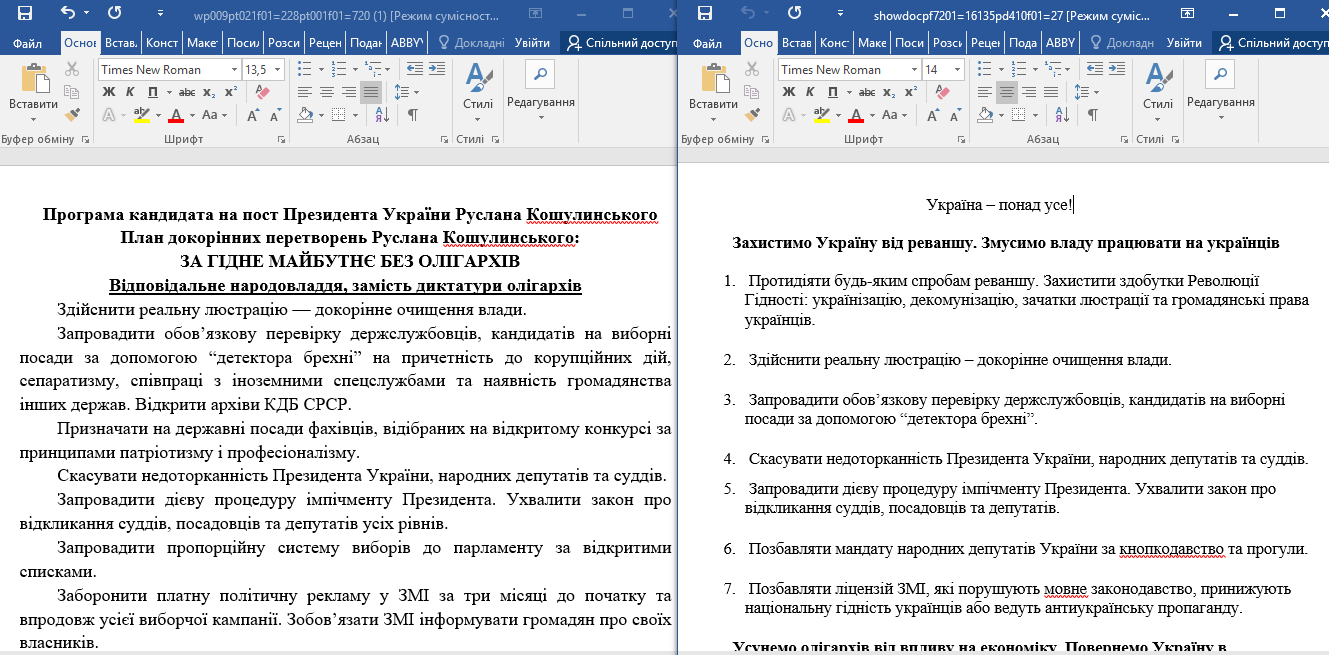Click Доклад search box in right window
The image size is (1329, 655).
1123,43
